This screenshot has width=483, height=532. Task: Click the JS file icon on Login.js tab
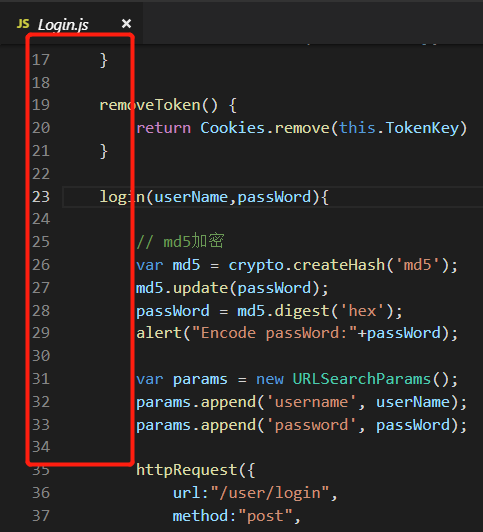23,24
